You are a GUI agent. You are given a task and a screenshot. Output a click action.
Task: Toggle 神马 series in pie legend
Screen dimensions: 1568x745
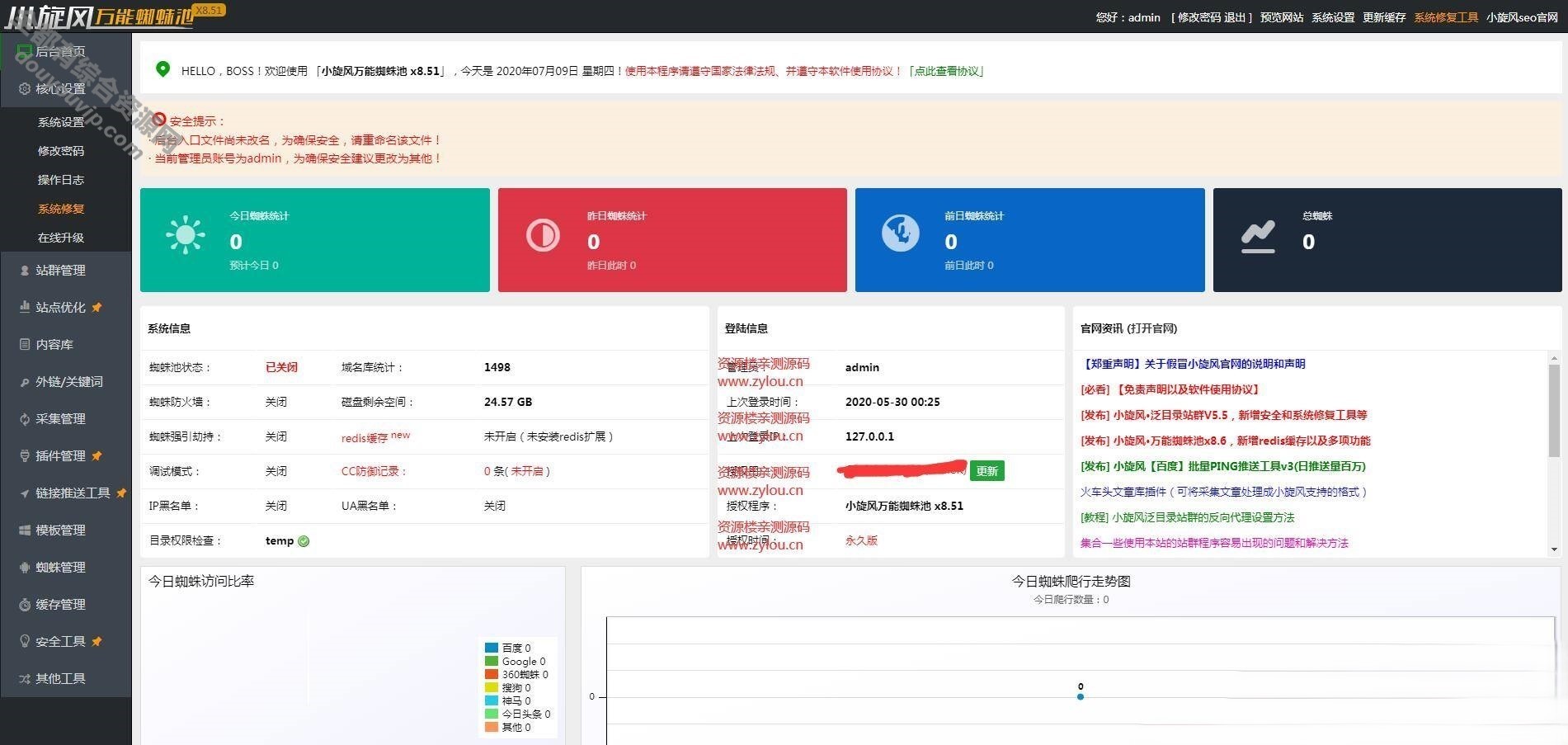tap(507, 700)
